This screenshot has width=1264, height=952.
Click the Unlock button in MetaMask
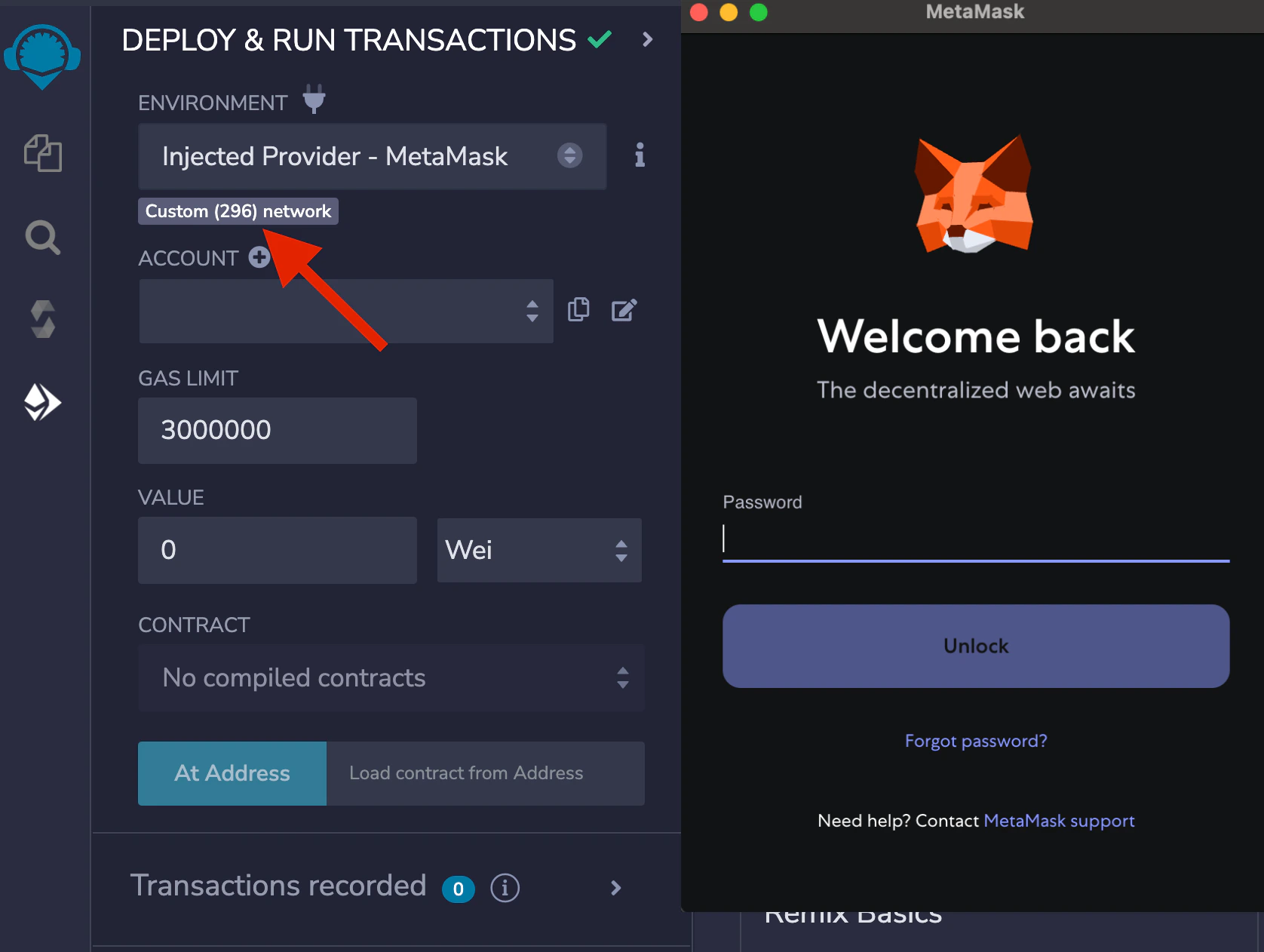(x=976, y=646)
